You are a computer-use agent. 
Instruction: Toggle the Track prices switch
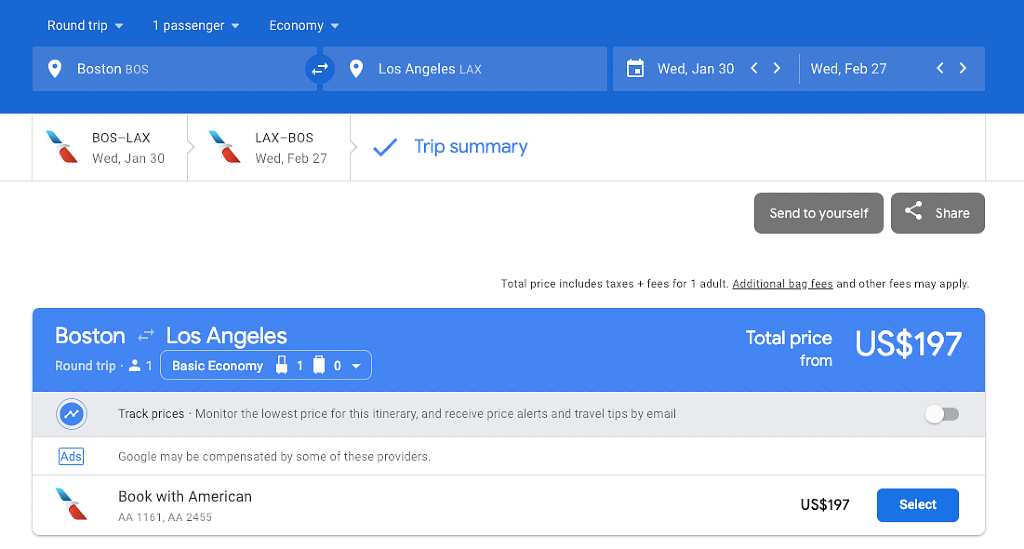point(942,414)
